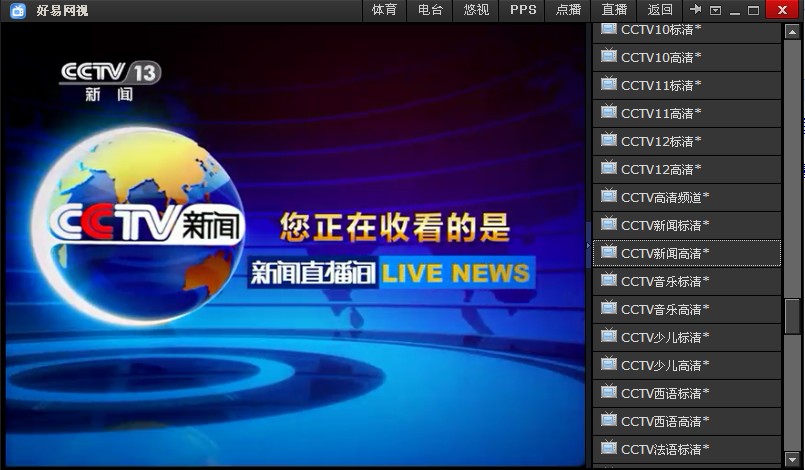This screenshot has height=470, width=805.
Task: Click TV icon beside CCTV西语标清
Action: pyautogui.click(x=608, y=391)
